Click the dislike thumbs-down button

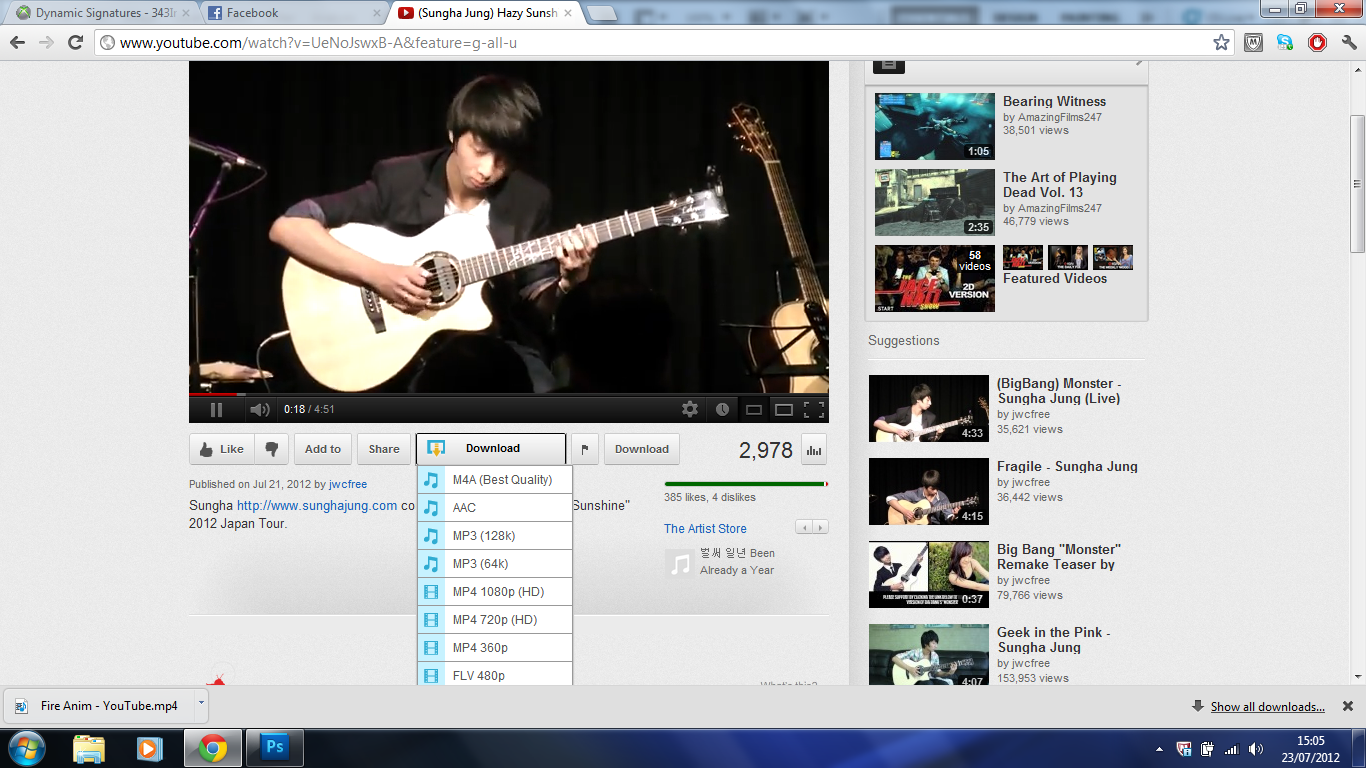pyautogui.click(x=271, y=449)
